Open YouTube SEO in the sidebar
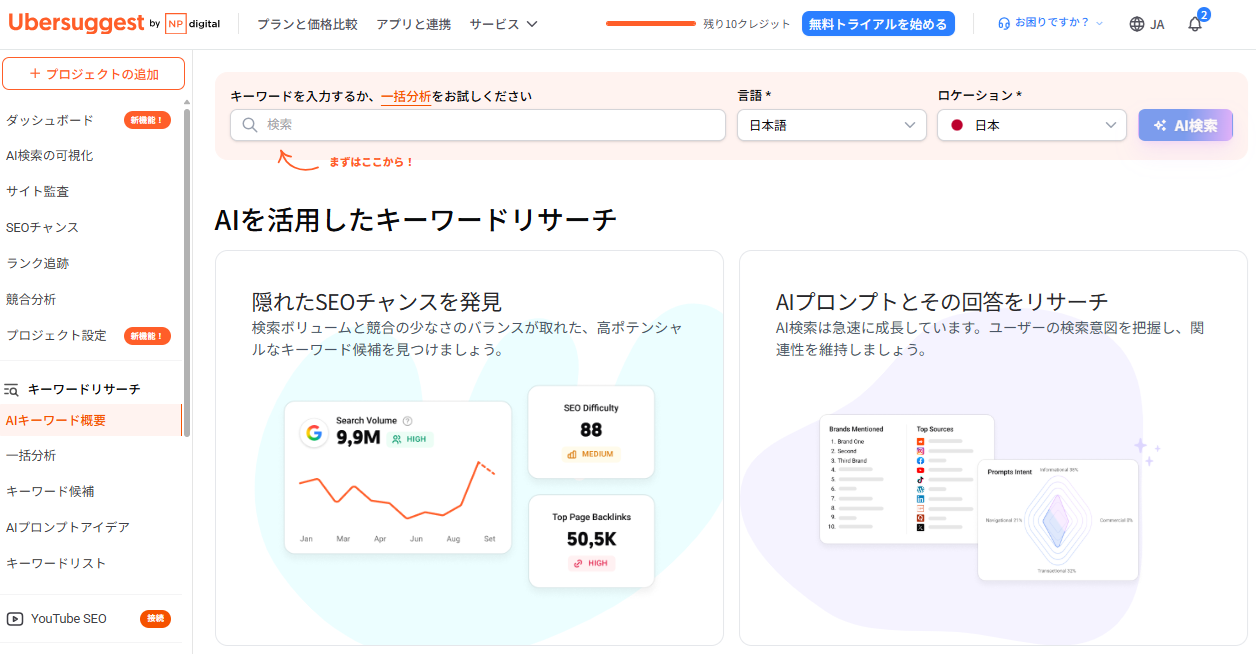 click(69, 619)
